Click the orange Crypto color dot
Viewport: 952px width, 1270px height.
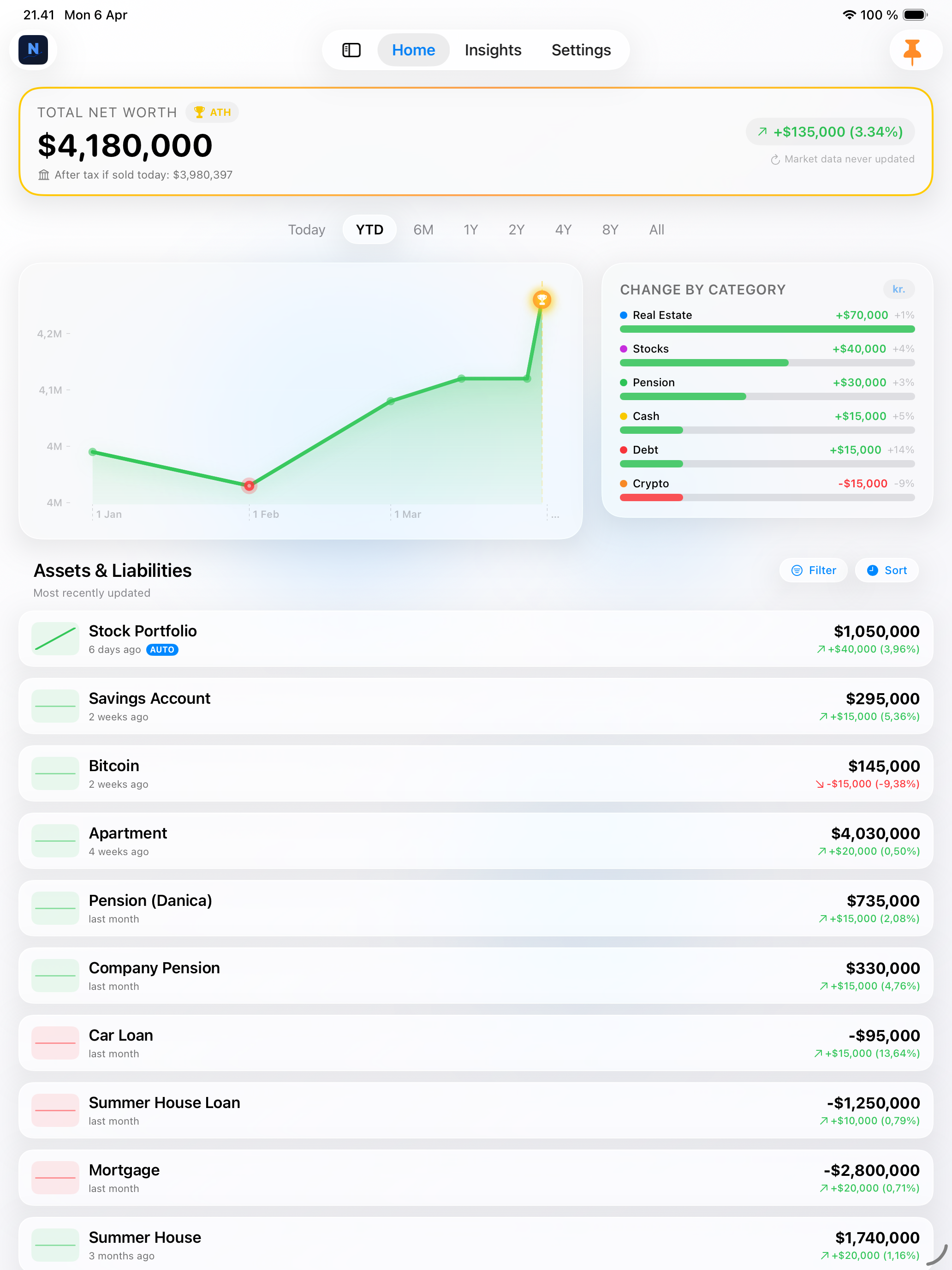point(623,484)
